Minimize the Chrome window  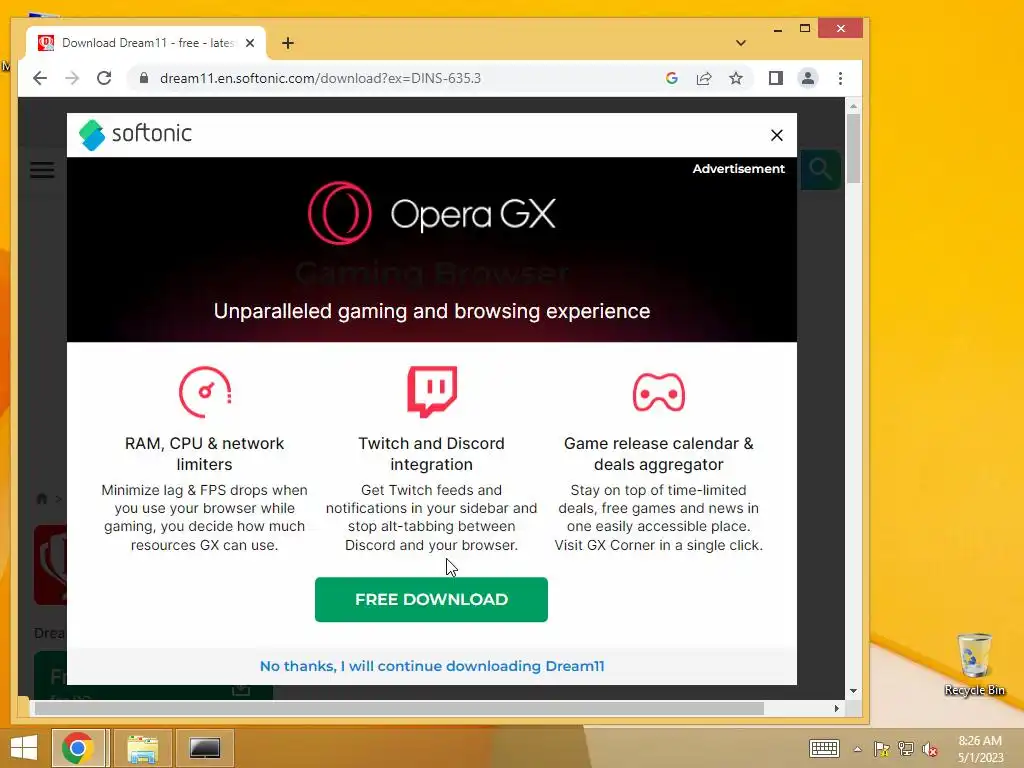[x=777, y=29]
